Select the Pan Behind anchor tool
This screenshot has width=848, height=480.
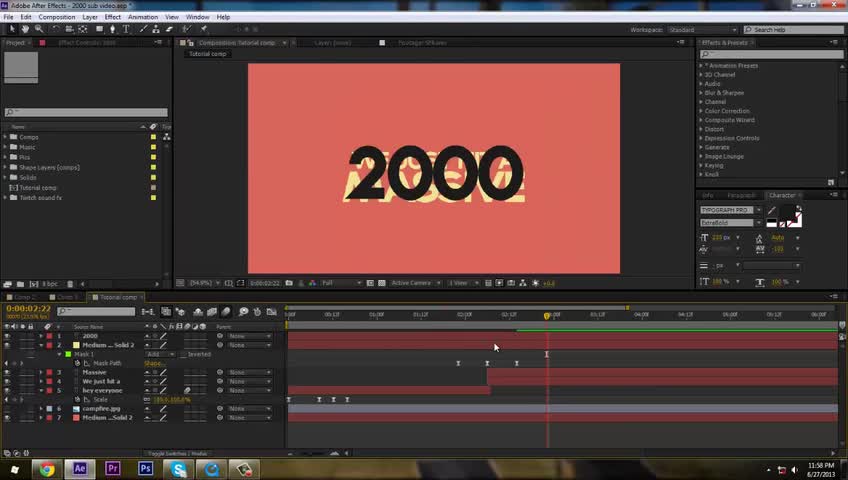click(x=83, y=29)
